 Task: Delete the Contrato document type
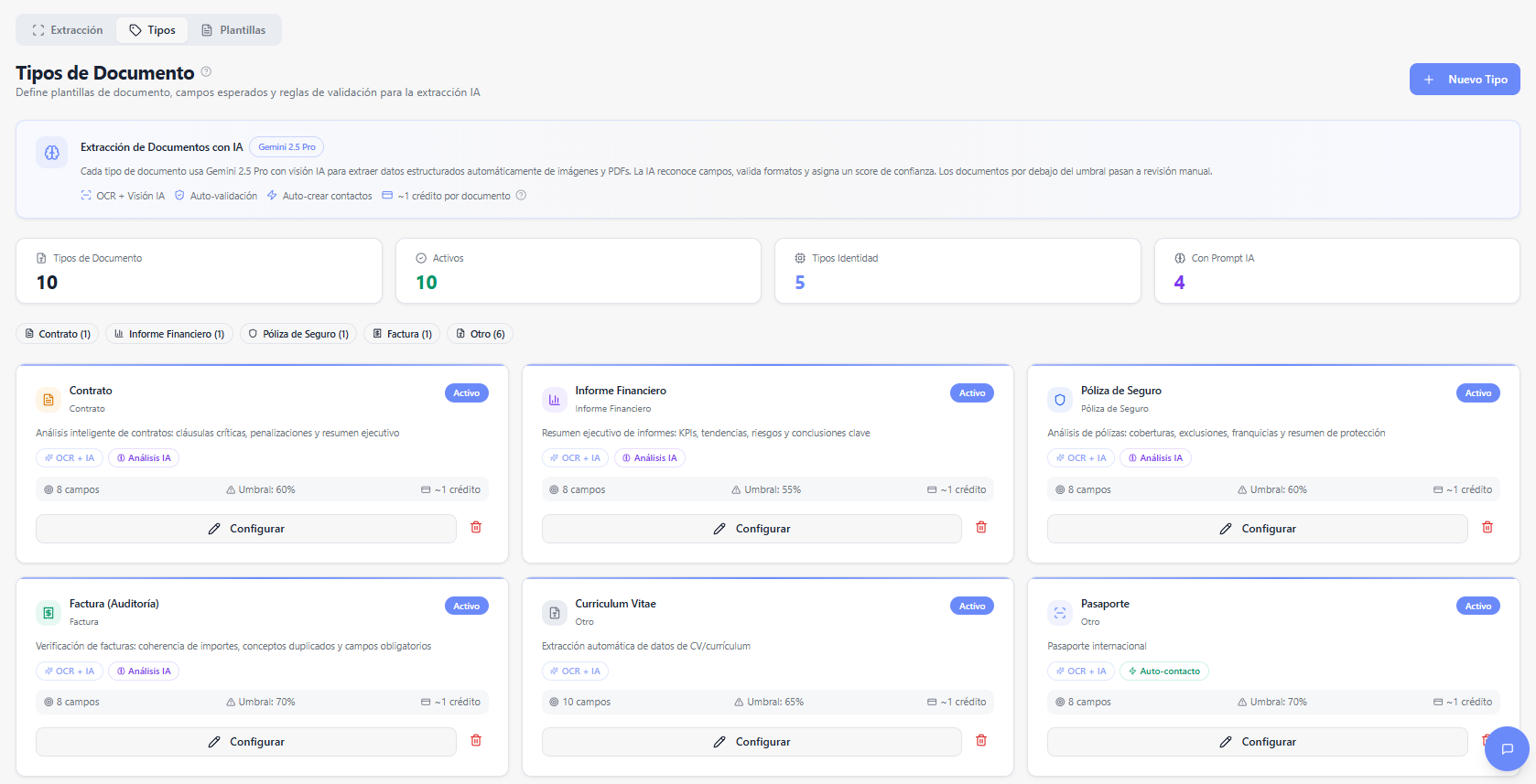coord(476,528)
